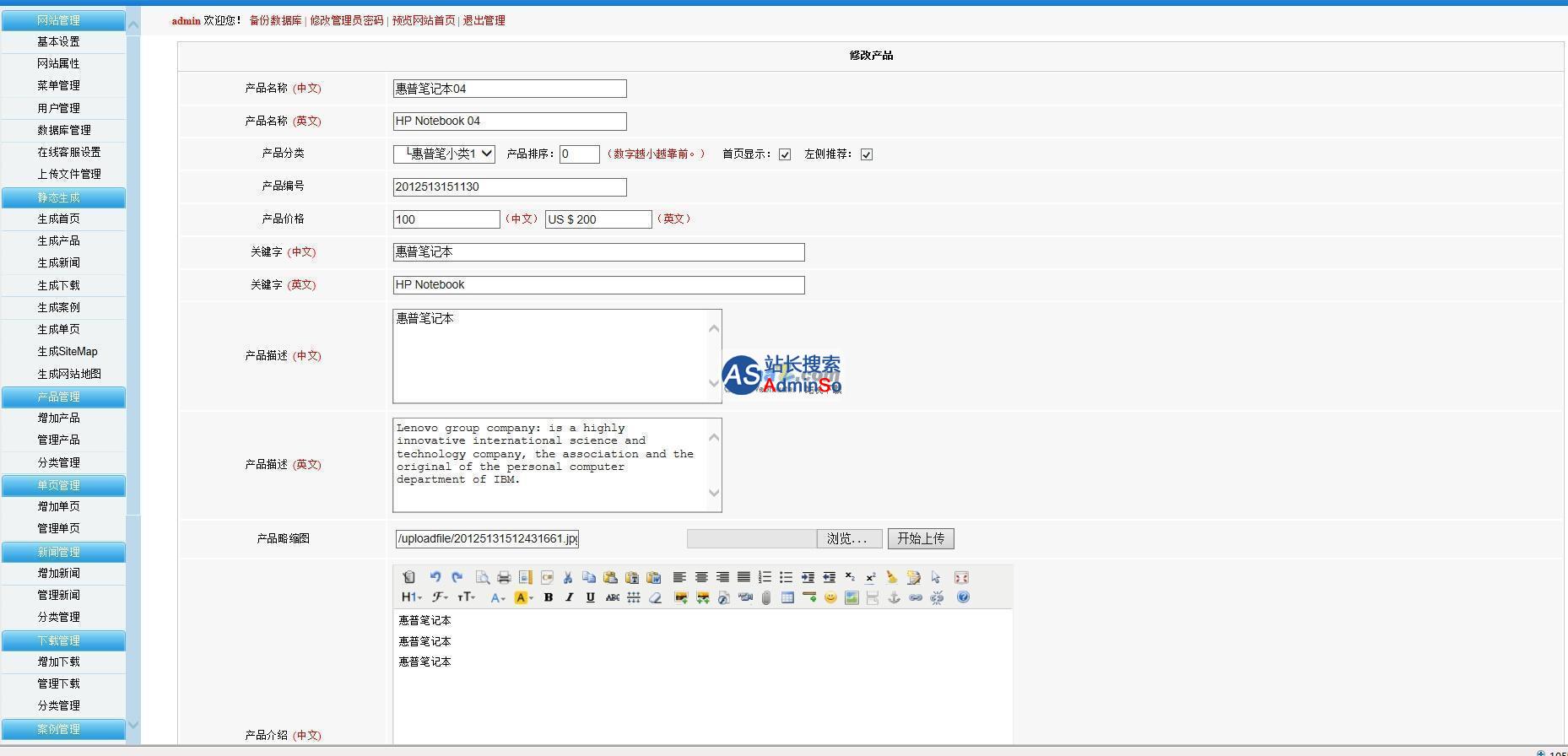Click the Undo icon in editor toolbar
Screen dimensions: 1568x756
click(435, 577)
